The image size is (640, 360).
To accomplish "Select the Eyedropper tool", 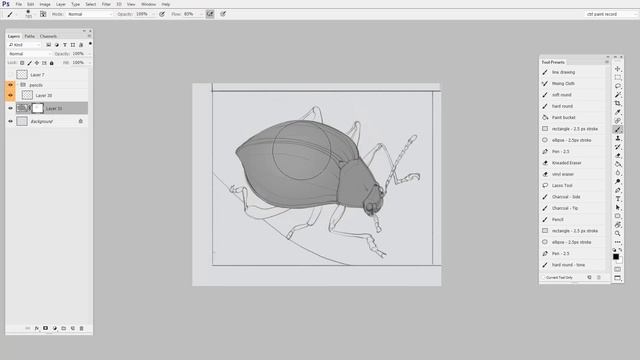I will coord(618,112).
